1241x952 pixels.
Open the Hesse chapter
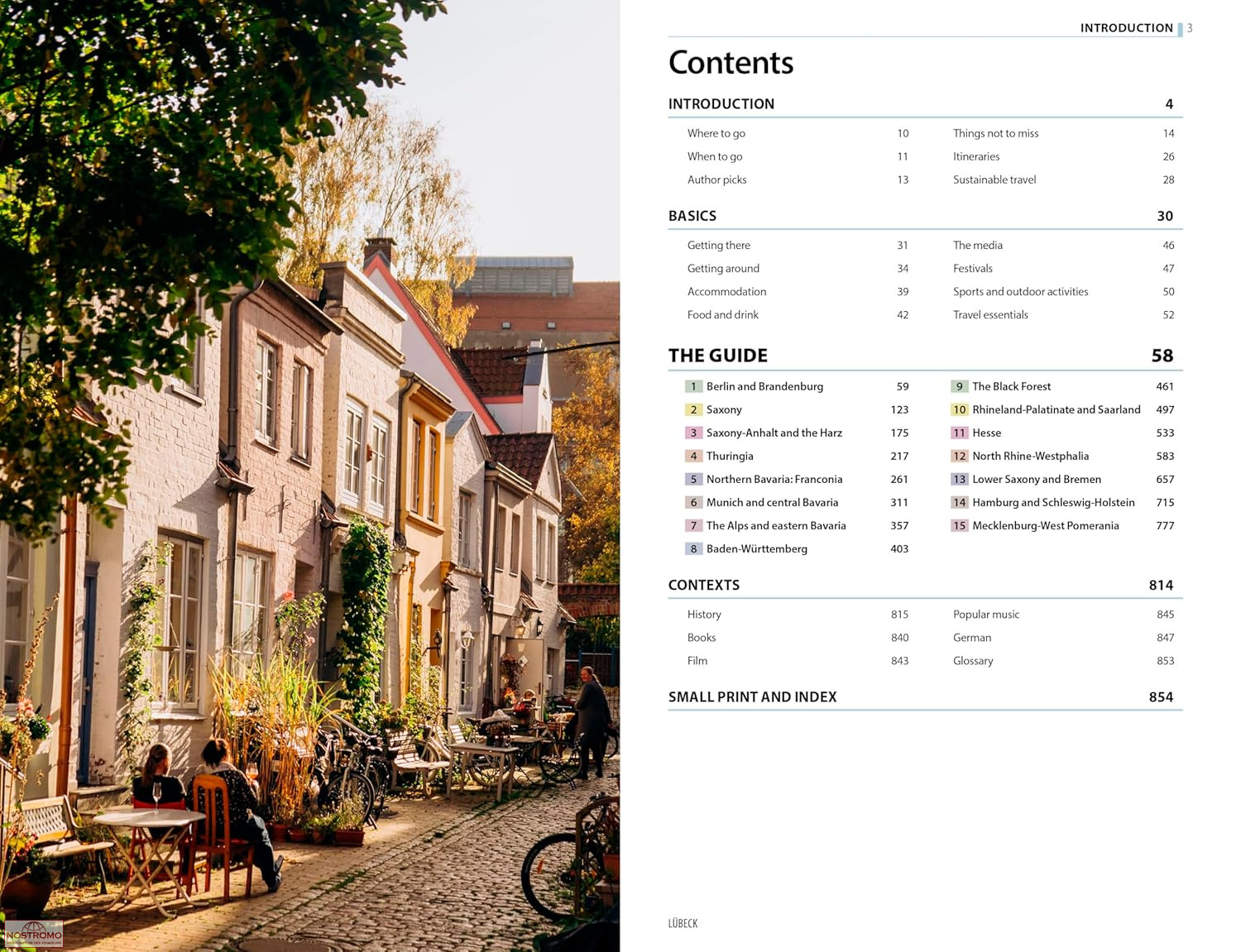click(986, 433)
